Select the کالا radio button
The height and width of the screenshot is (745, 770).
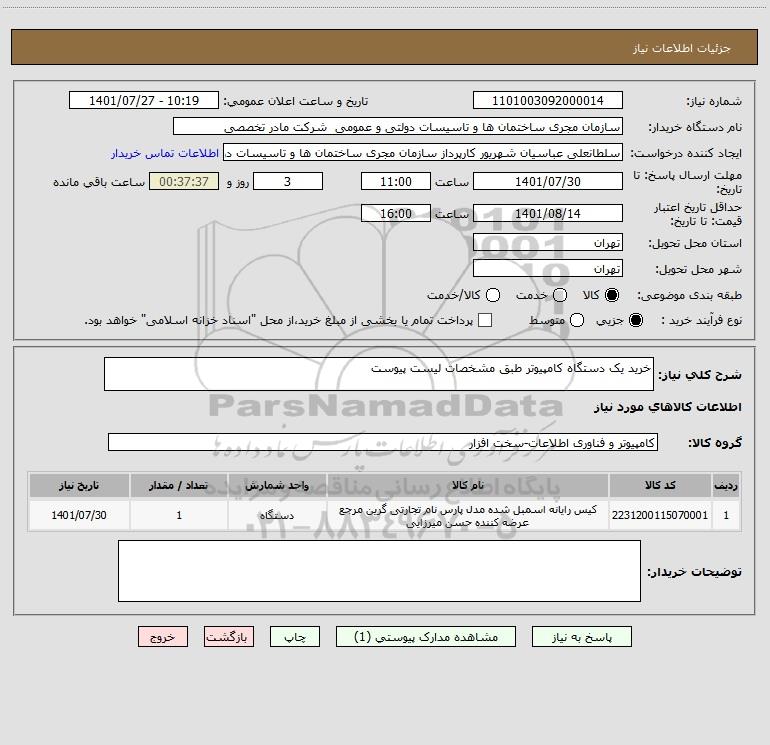[612, 295]
